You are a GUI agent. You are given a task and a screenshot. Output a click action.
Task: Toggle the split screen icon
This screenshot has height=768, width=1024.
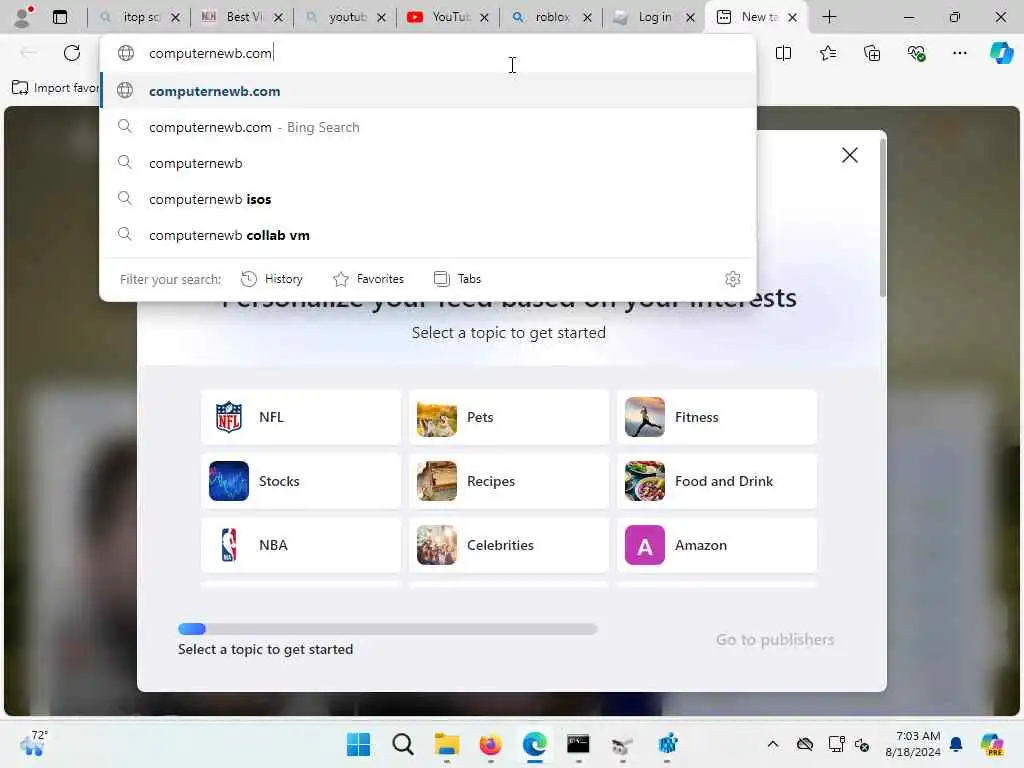point(783,53)
